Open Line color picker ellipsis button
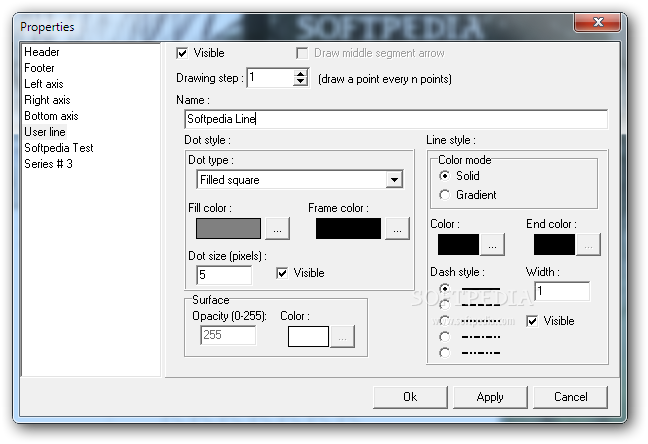 [492, 245]
